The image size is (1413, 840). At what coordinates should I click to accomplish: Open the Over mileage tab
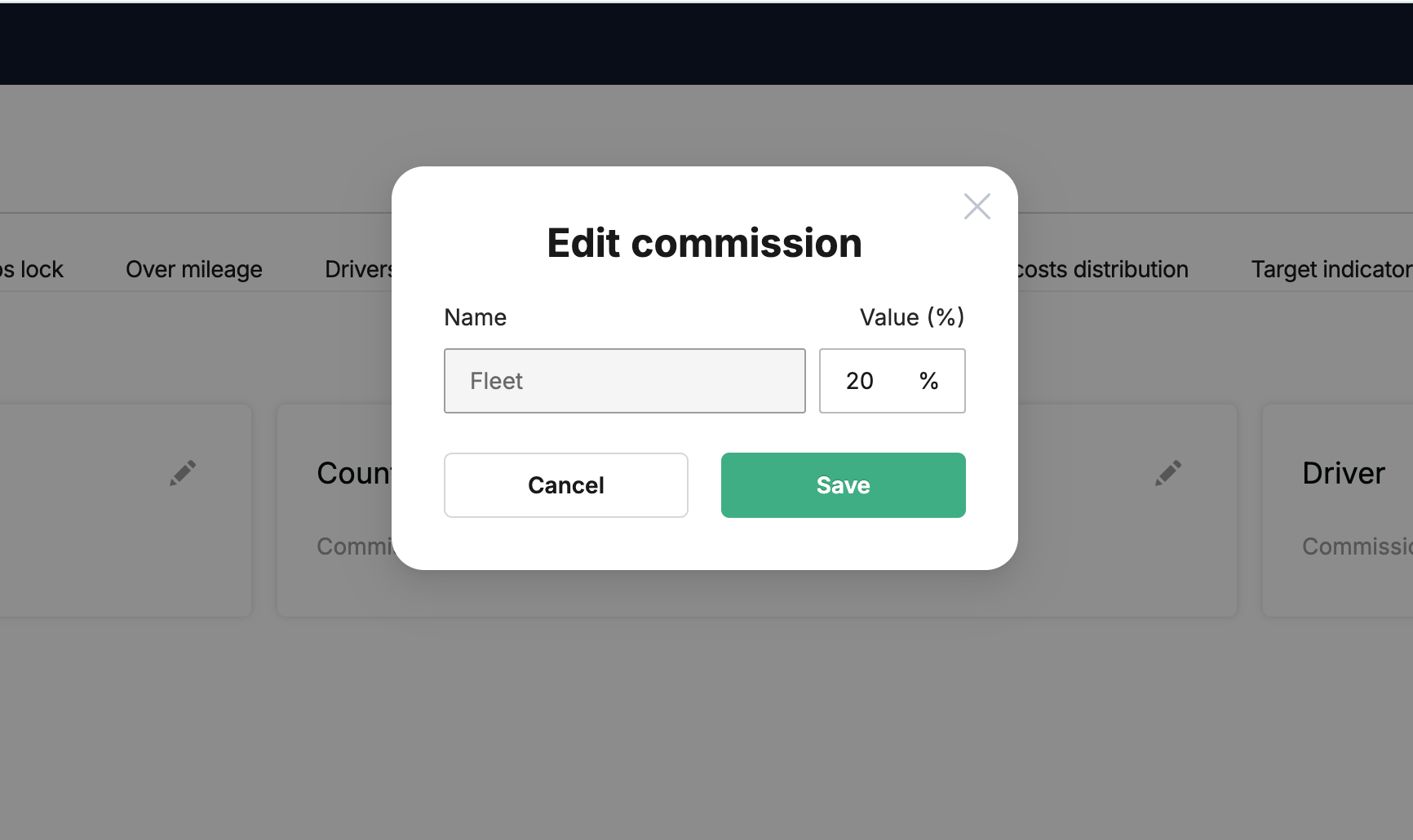pos(194,269)
